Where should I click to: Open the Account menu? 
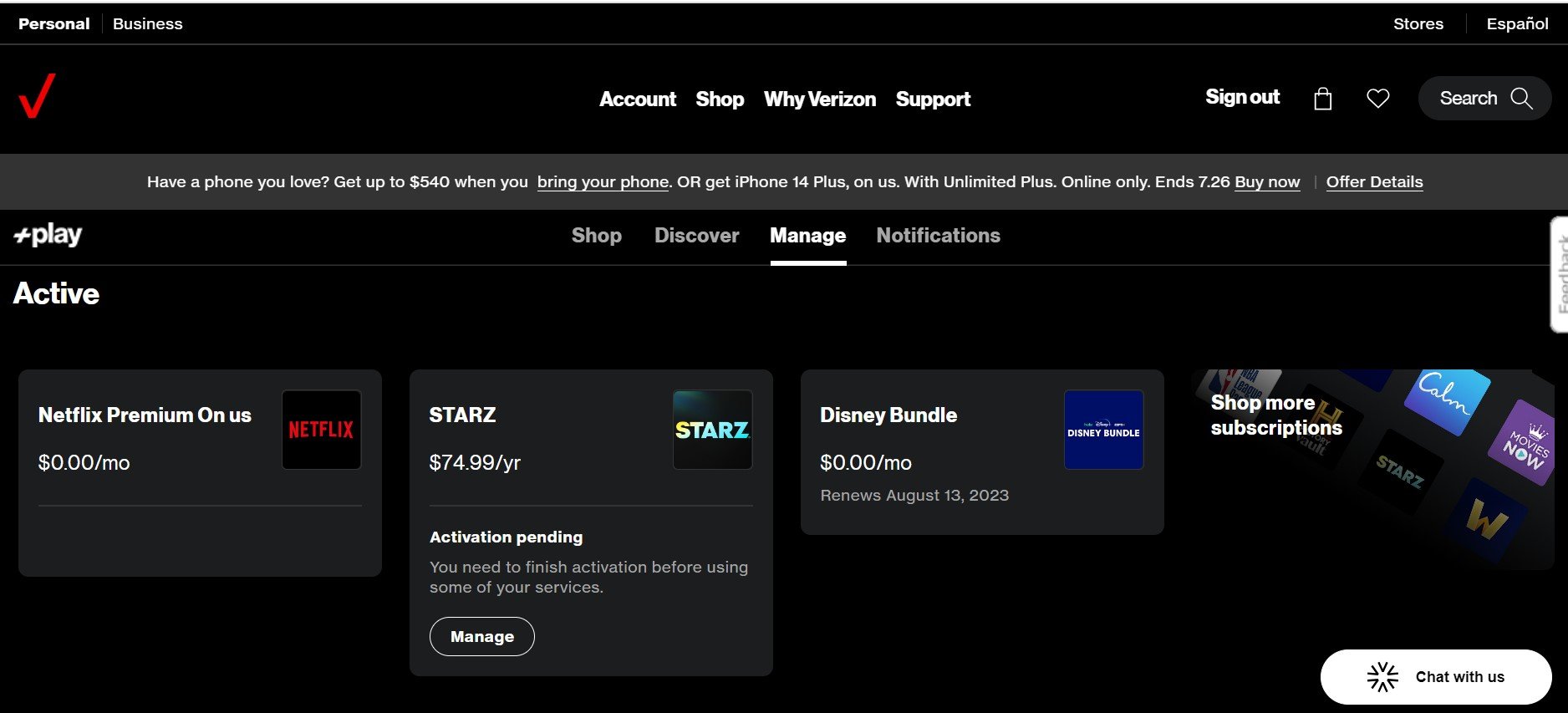coord(638,99)
